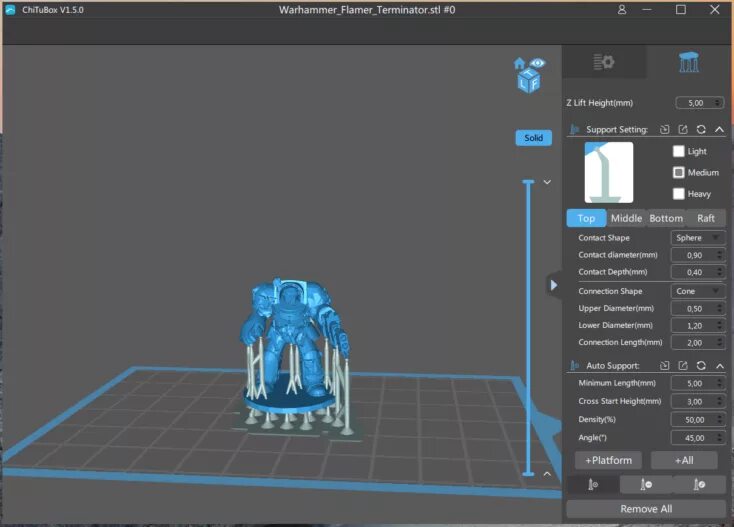
Task: Collapse the Support Setting section
Action: pyautogui.click(x=719, y=130)
